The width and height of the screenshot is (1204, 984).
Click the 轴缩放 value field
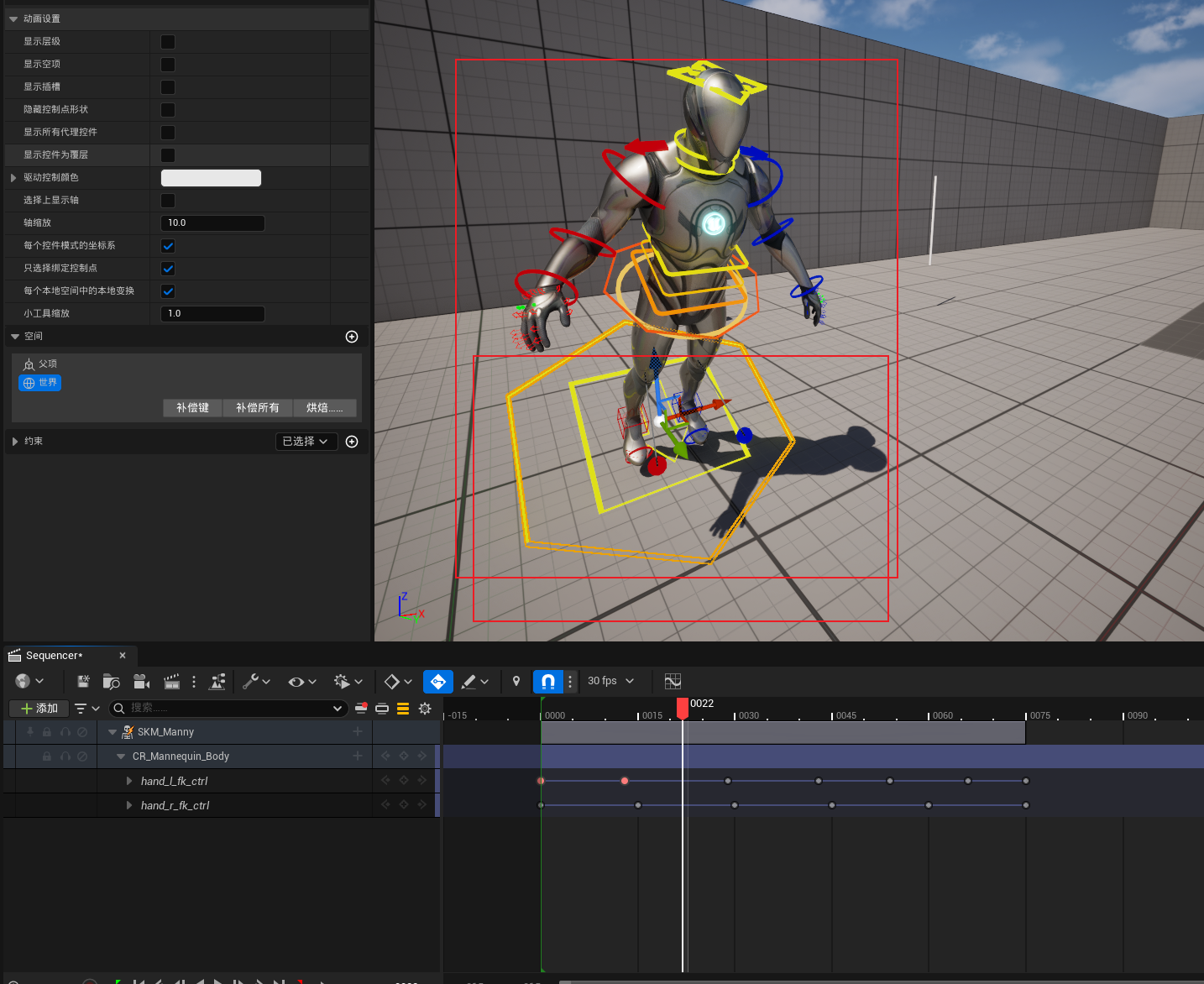pyautogui.click(x=212, y=223)
